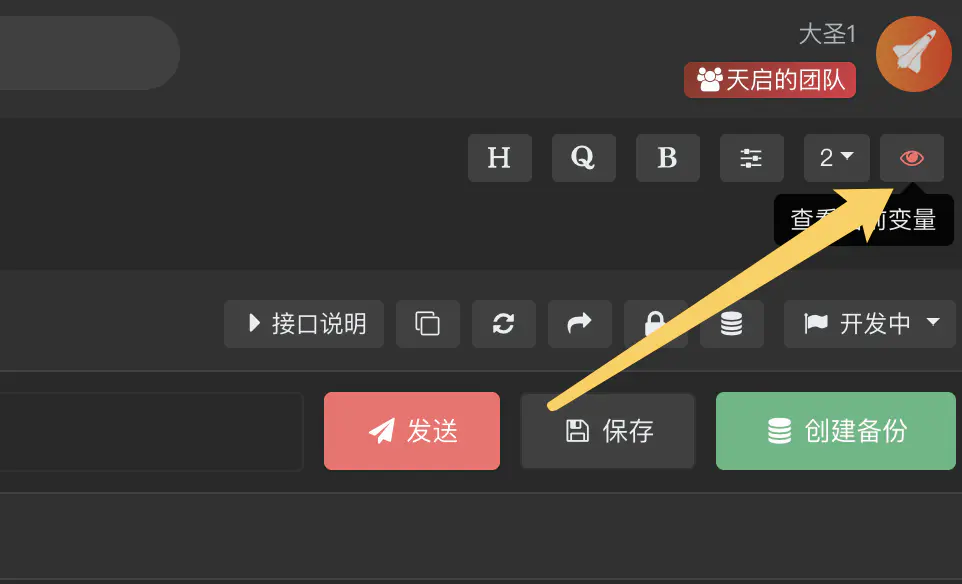Viewport: 962px width, 584px height.
Task: Click the refresh sync arrows icon
Action: (x=504, y=323)
